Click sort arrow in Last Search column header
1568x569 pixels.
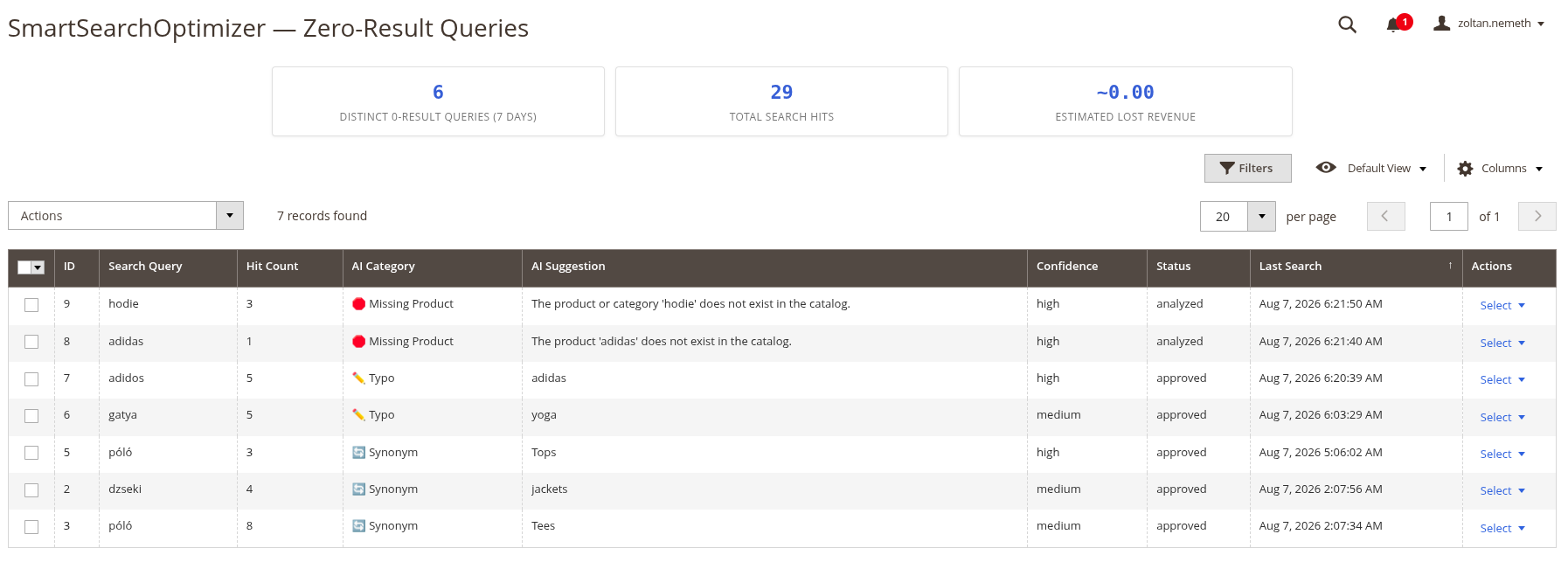1450,266
